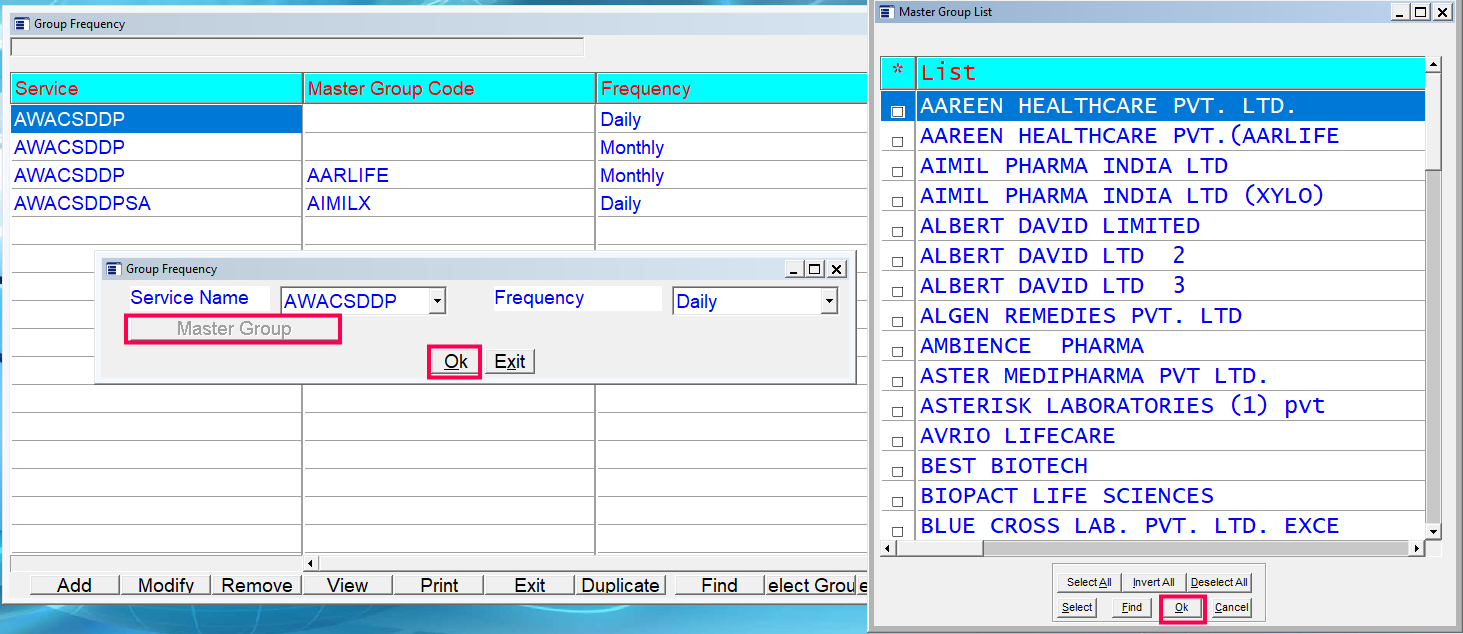The height and width of the screenshot is (634, 1463).
Task: Click the Find button in the Group Frequency window
Action: tap(719, 585)
